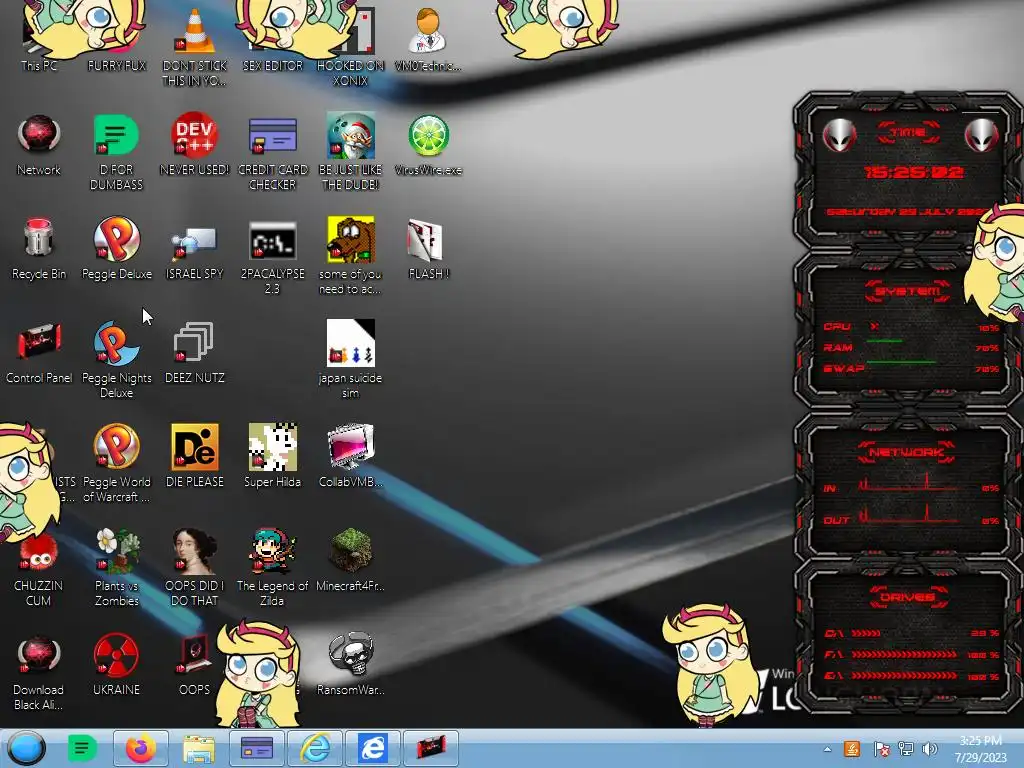Click the Java update tray icon
The image size is (1024, 768).
pyautogui.click(x=852, y=749)
